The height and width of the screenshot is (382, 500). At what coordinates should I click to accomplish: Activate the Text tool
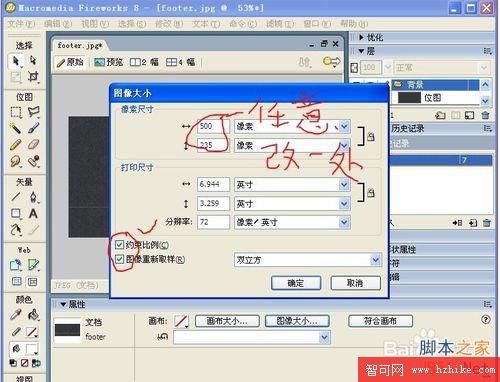pyautogui.click(x=33, y=213)
